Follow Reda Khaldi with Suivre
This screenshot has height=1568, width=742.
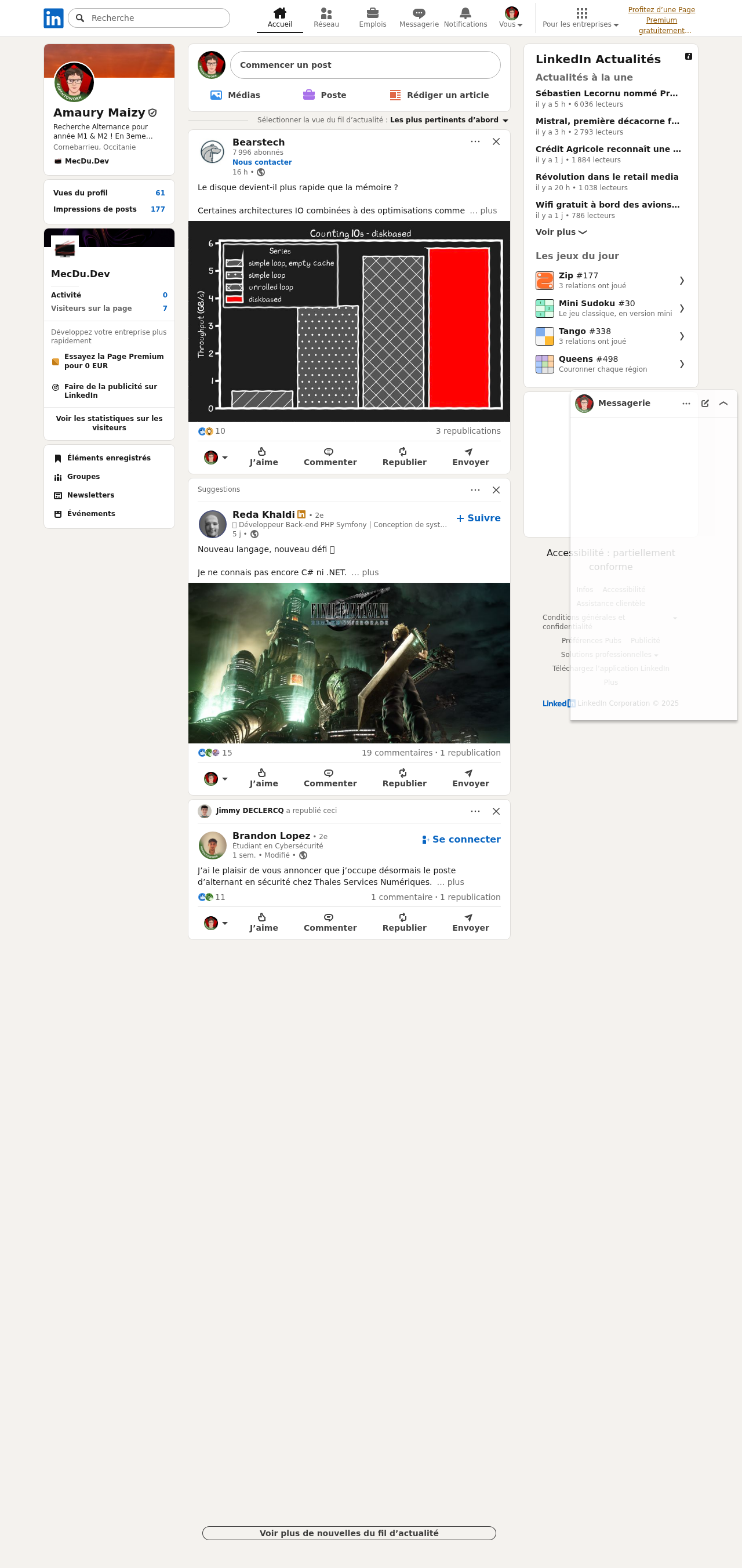[478, 518]
